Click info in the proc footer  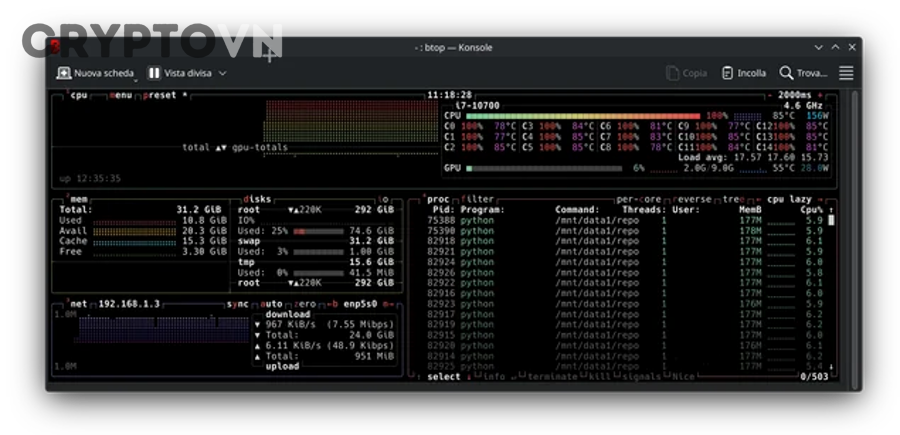pyautogui.click(x=494, y=376)
